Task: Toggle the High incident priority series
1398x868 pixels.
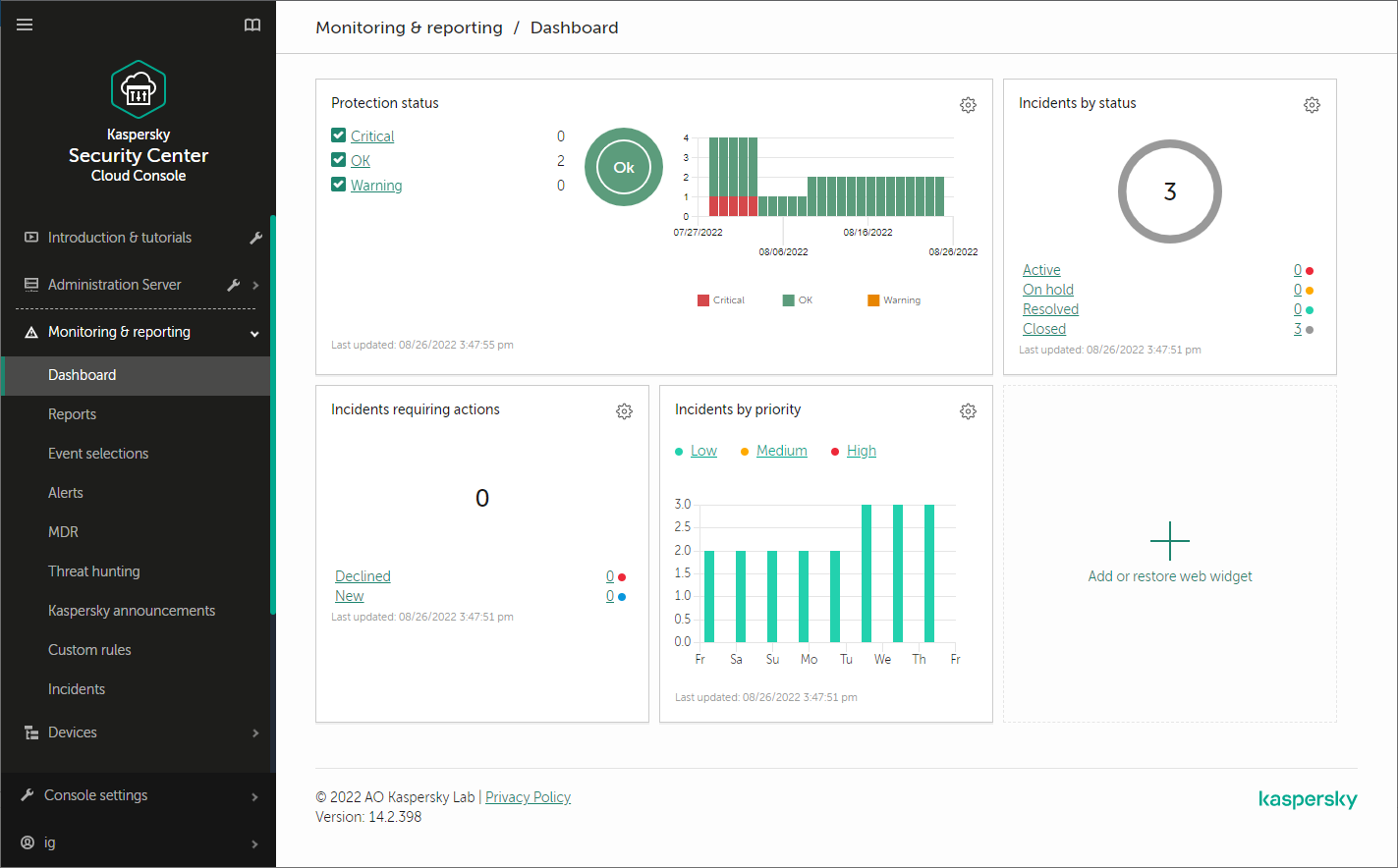Action: pos(861,450)
